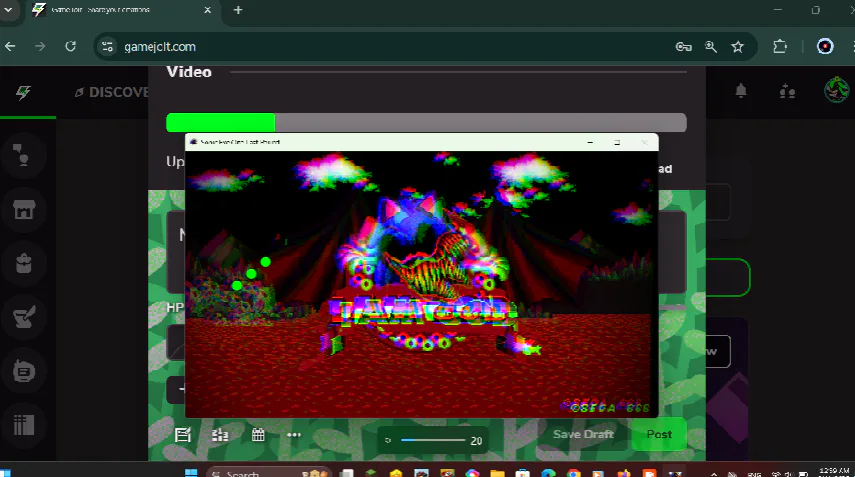Screen dimensions: 855x477
Task: Open the DISCOVER navigation item
Action: coord(112,92)
